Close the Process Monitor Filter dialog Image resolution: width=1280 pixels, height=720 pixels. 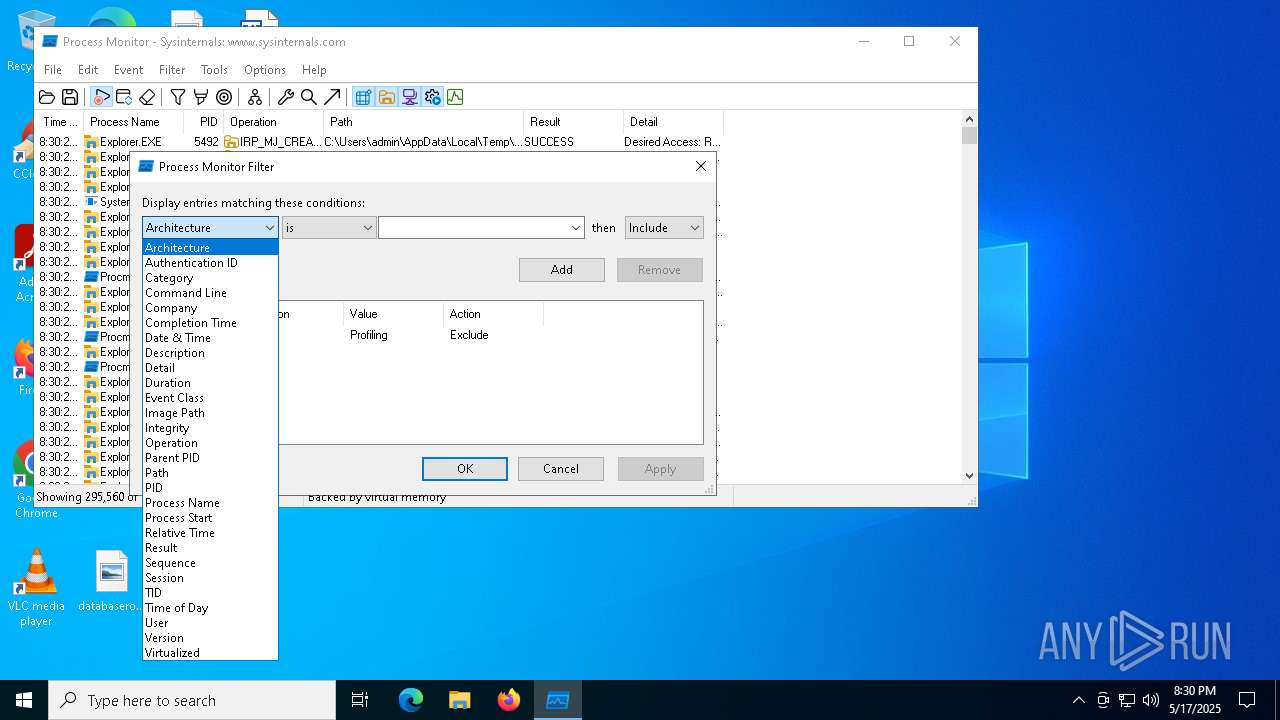(x=701, y=167)
